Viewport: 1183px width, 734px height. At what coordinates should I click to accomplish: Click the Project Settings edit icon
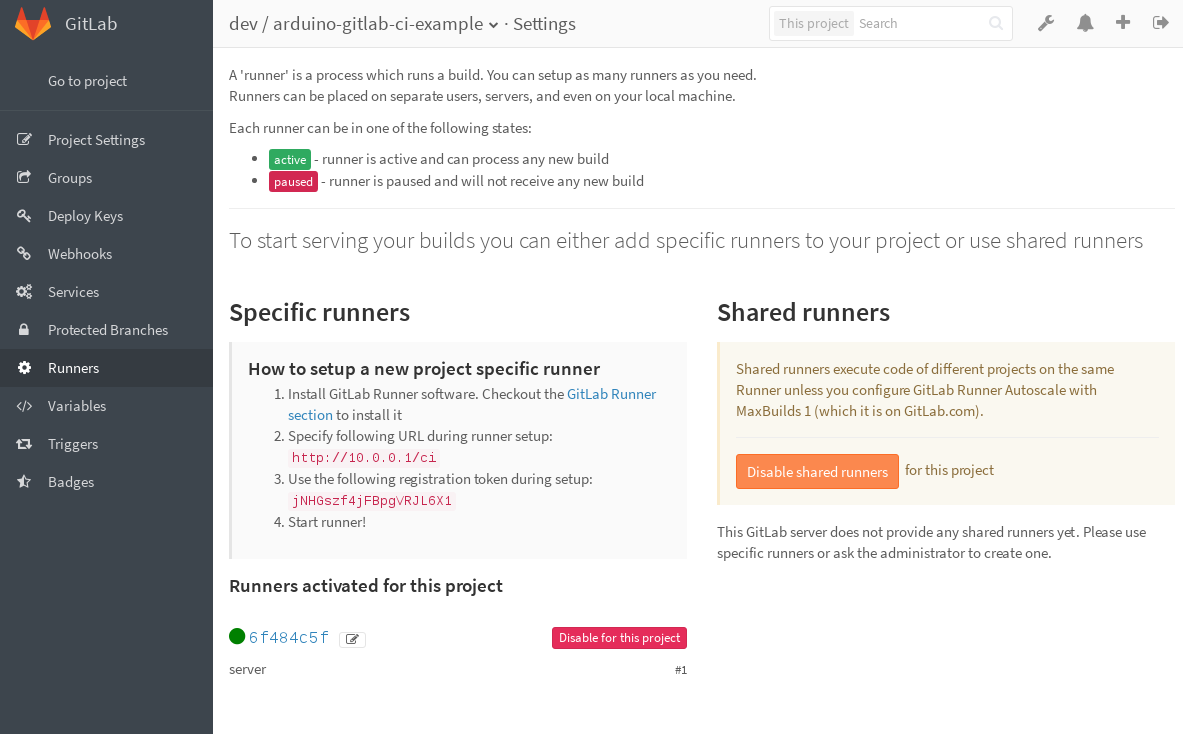pos(24,140)
